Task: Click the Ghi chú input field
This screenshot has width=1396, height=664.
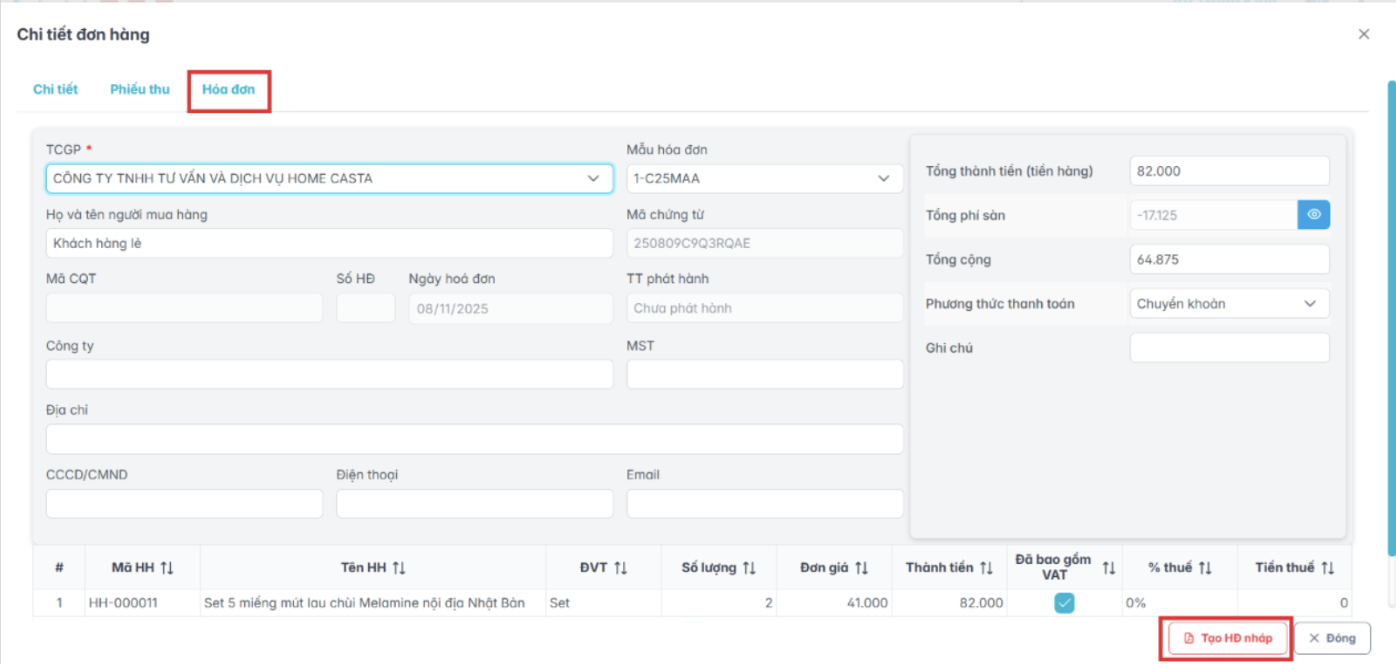Action: click(x=1229, y=348)
